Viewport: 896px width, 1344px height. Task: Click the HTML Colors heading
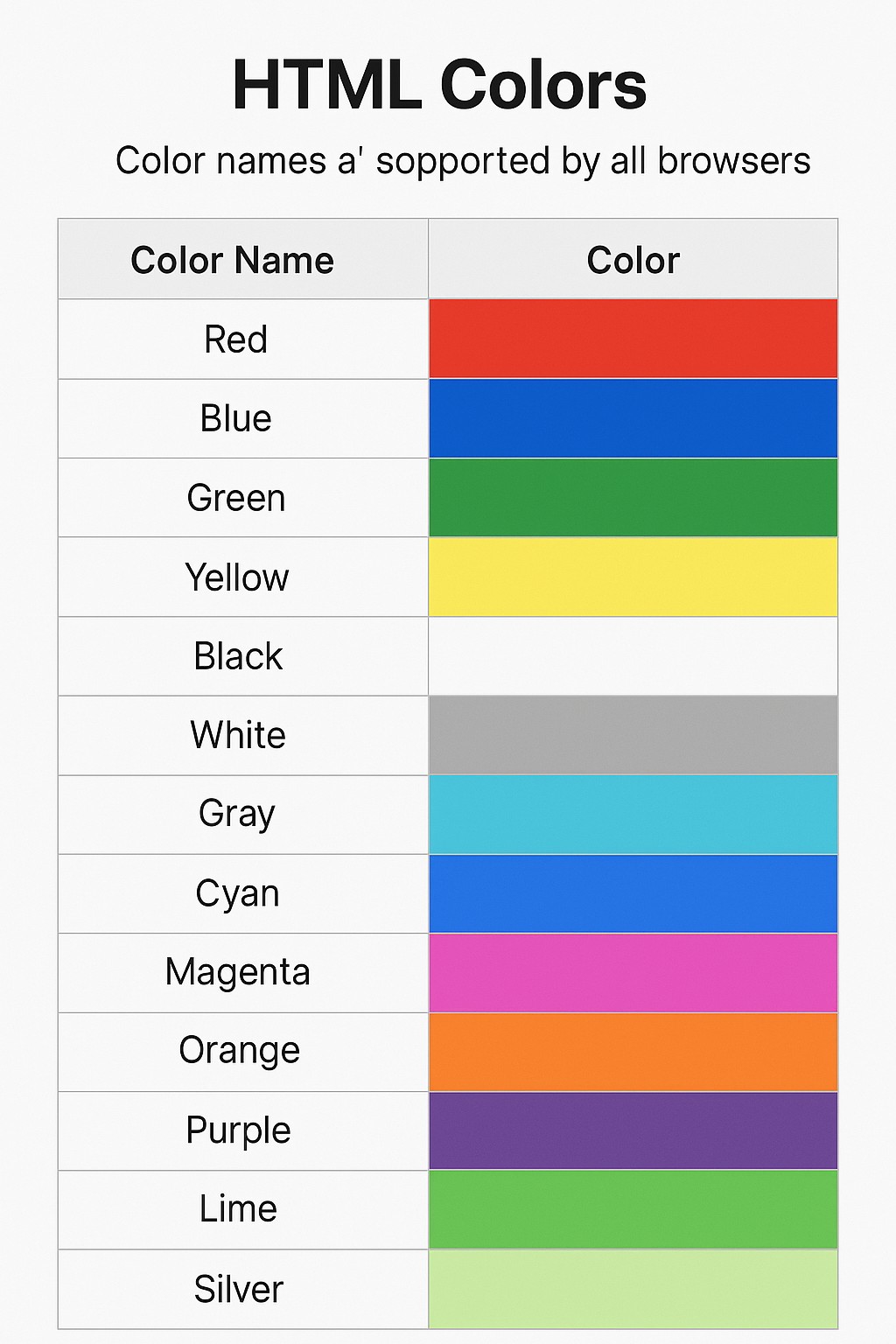coord(439,85)
